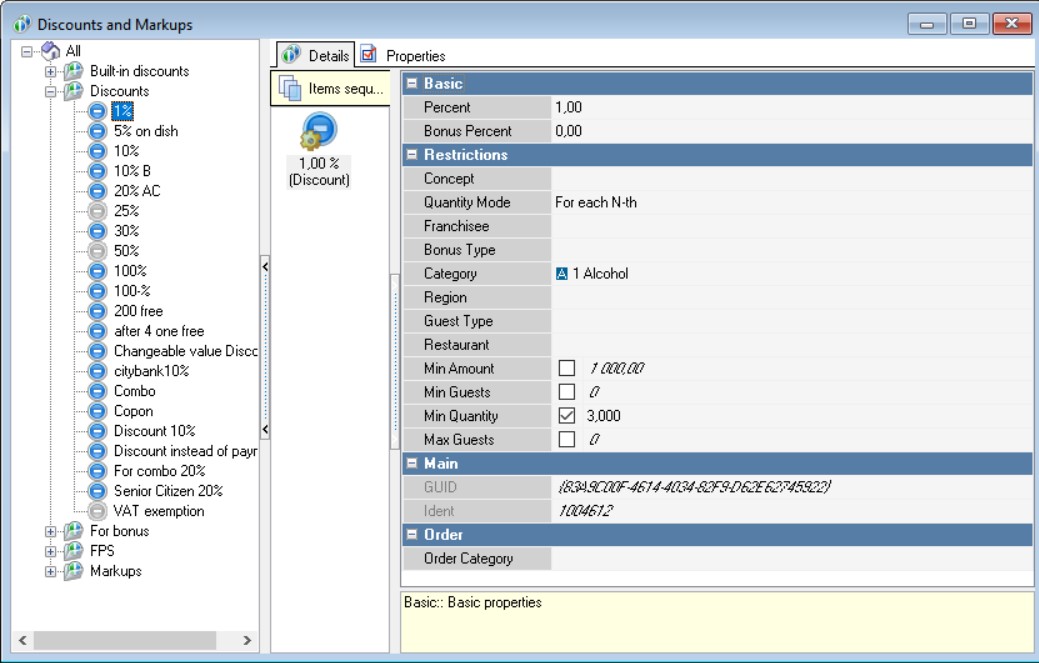The width and height of the screenshot is (1039, 663).
Task: Collapse the Restrictions property section
Action: tap(411, 155)
